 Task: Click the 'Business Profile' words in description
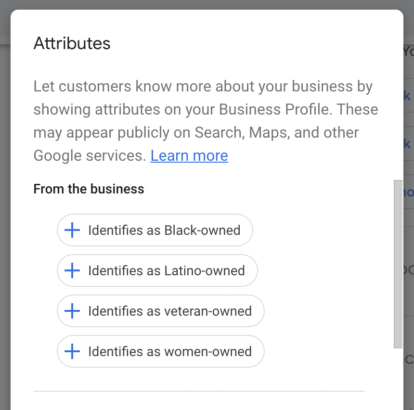(275, 109)
